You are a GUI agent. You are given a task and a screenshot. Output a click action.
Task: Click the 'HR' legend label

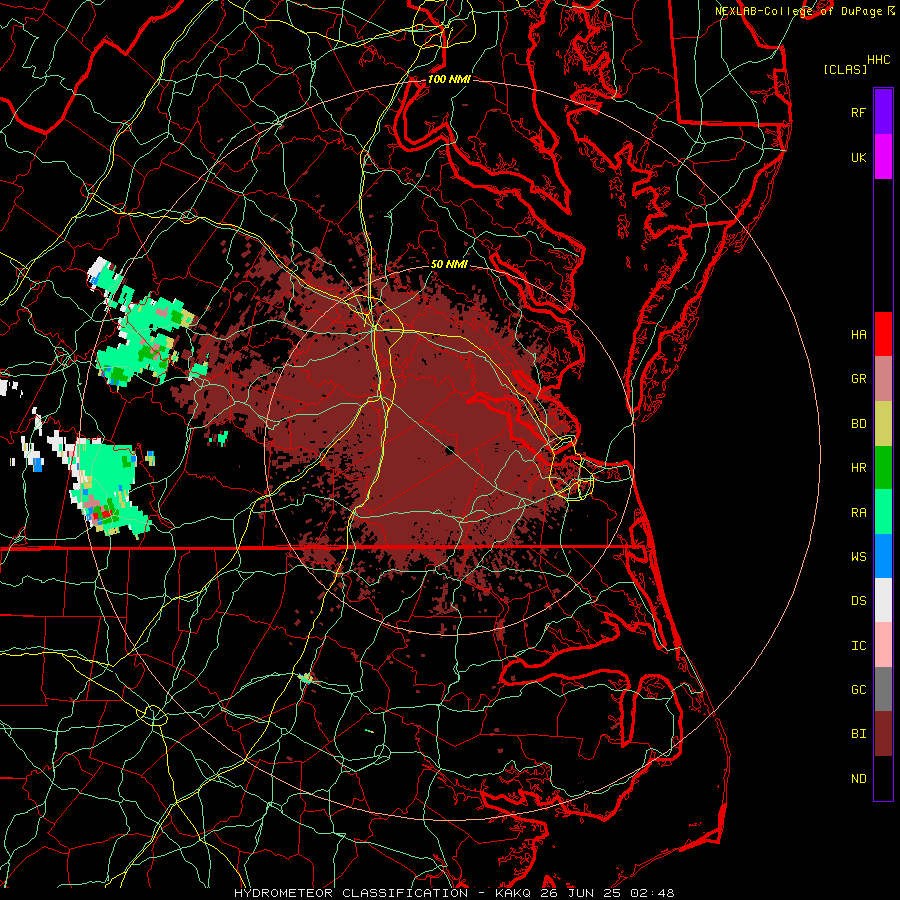858,468
